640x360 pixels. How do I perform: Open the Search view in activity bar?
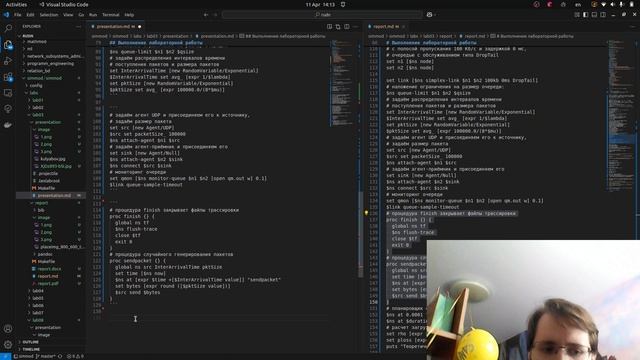[8, 28]
